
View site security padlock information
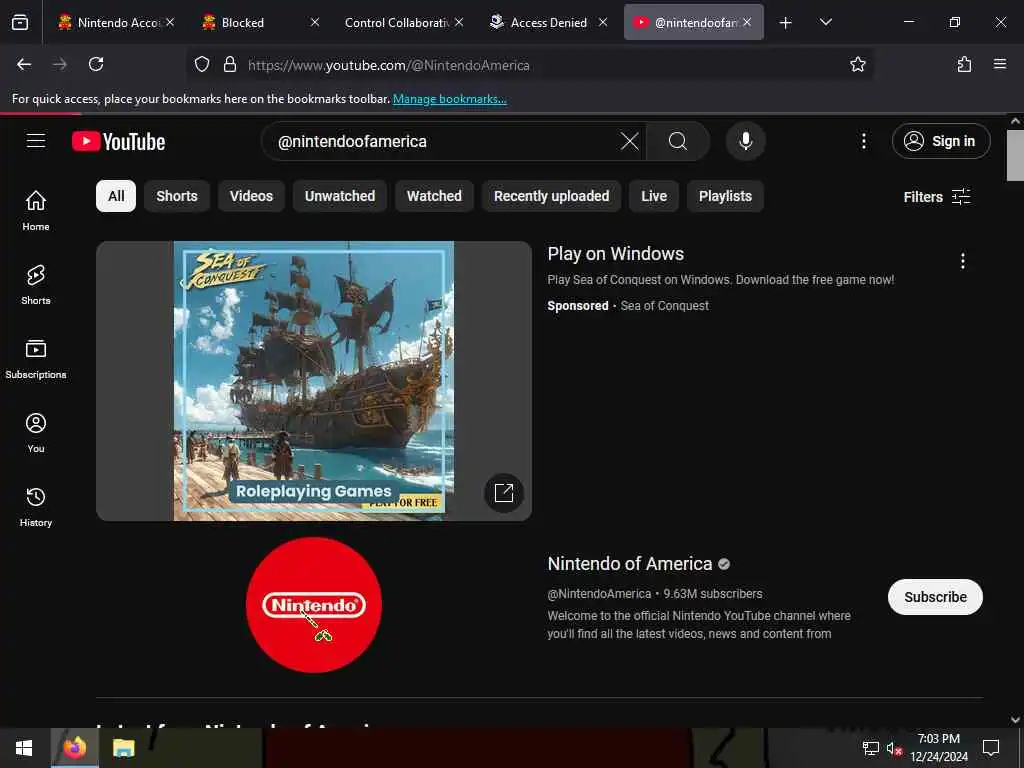[229, 64]
